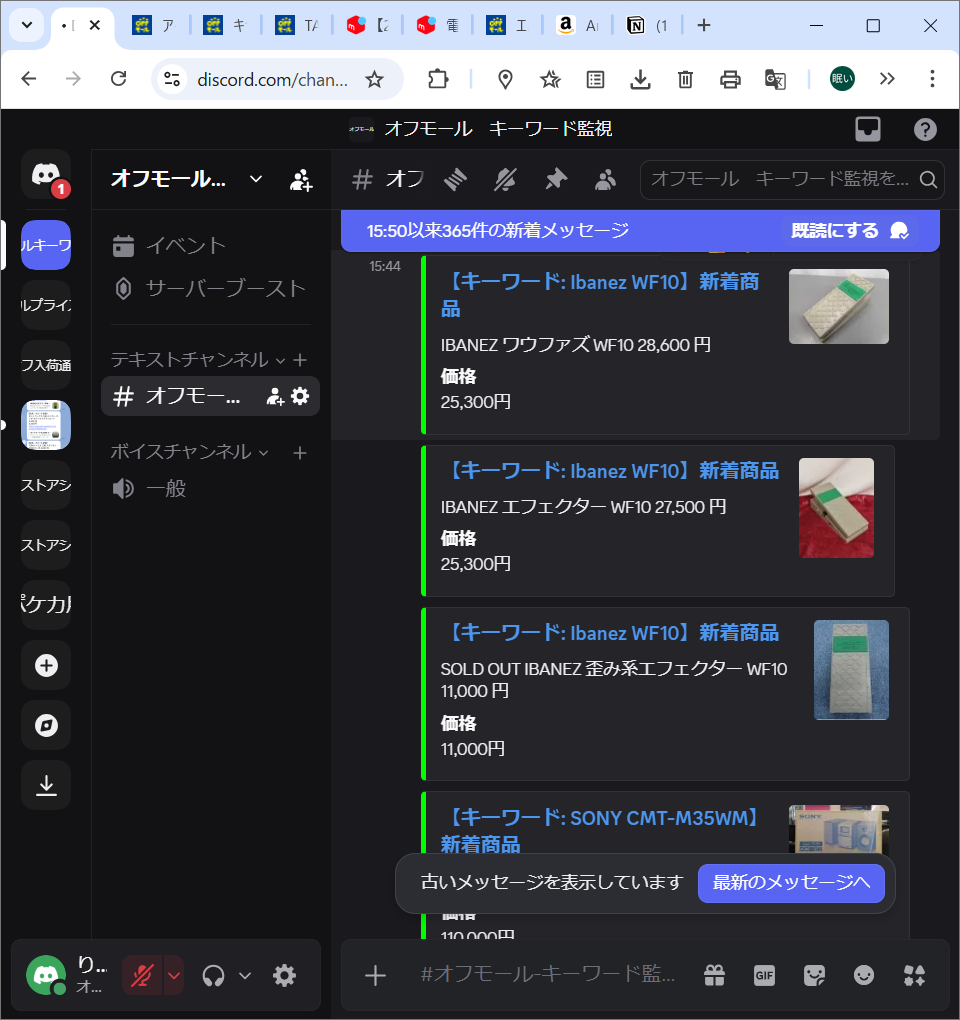This screenshot has height=1020, width=960.
Task: Toggle member list icon in header
Action: click(x=605, y=180)
